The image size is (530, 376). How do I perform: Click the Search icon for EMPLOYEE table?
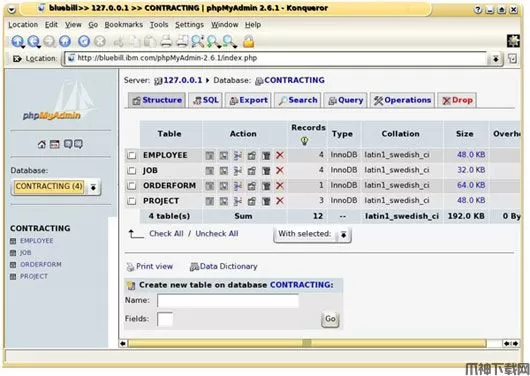click(223, 156)
